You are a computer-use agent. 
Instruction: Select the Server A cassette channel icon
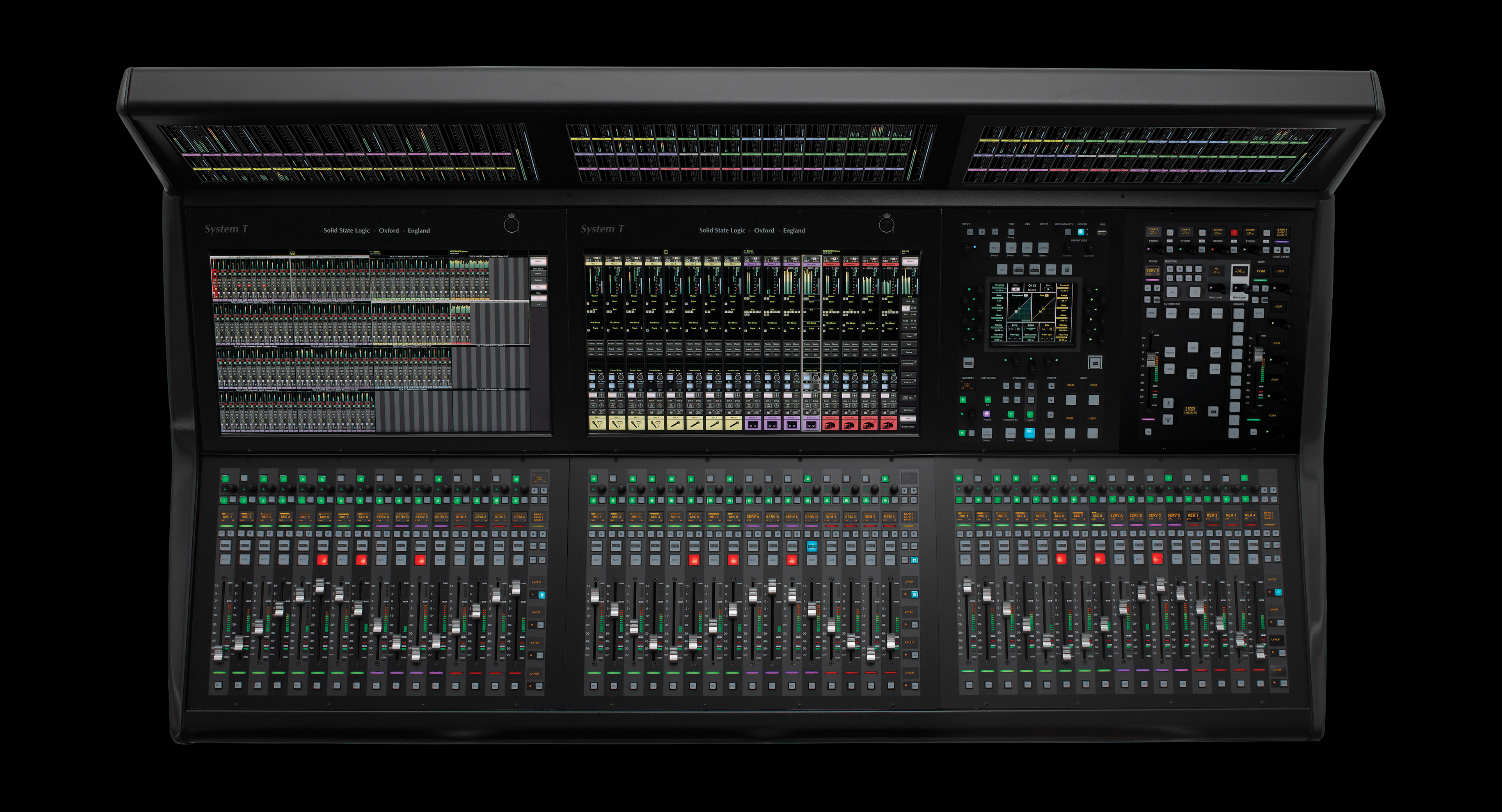[753, 423]
